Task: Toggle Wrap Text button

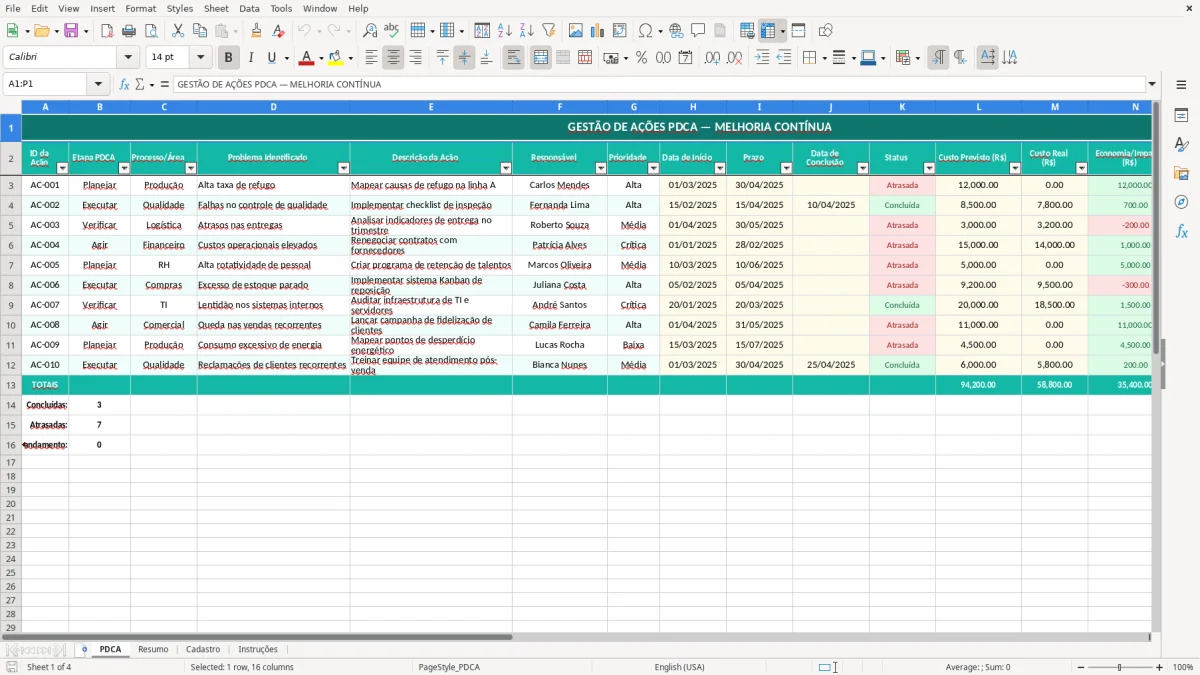Action: 513,58
